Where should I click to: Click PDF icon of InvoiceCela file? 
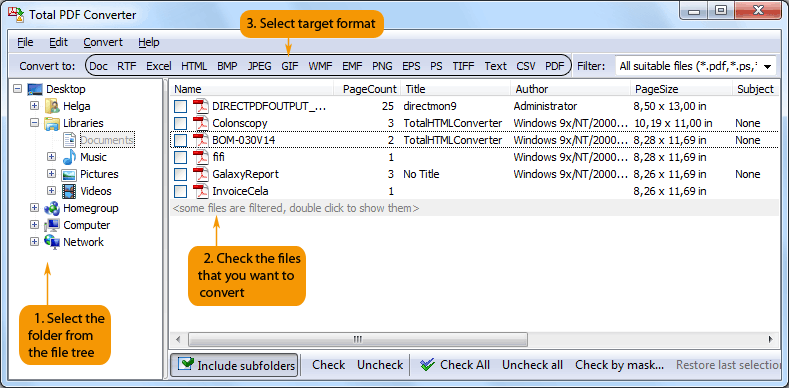[x=201, y=191]
